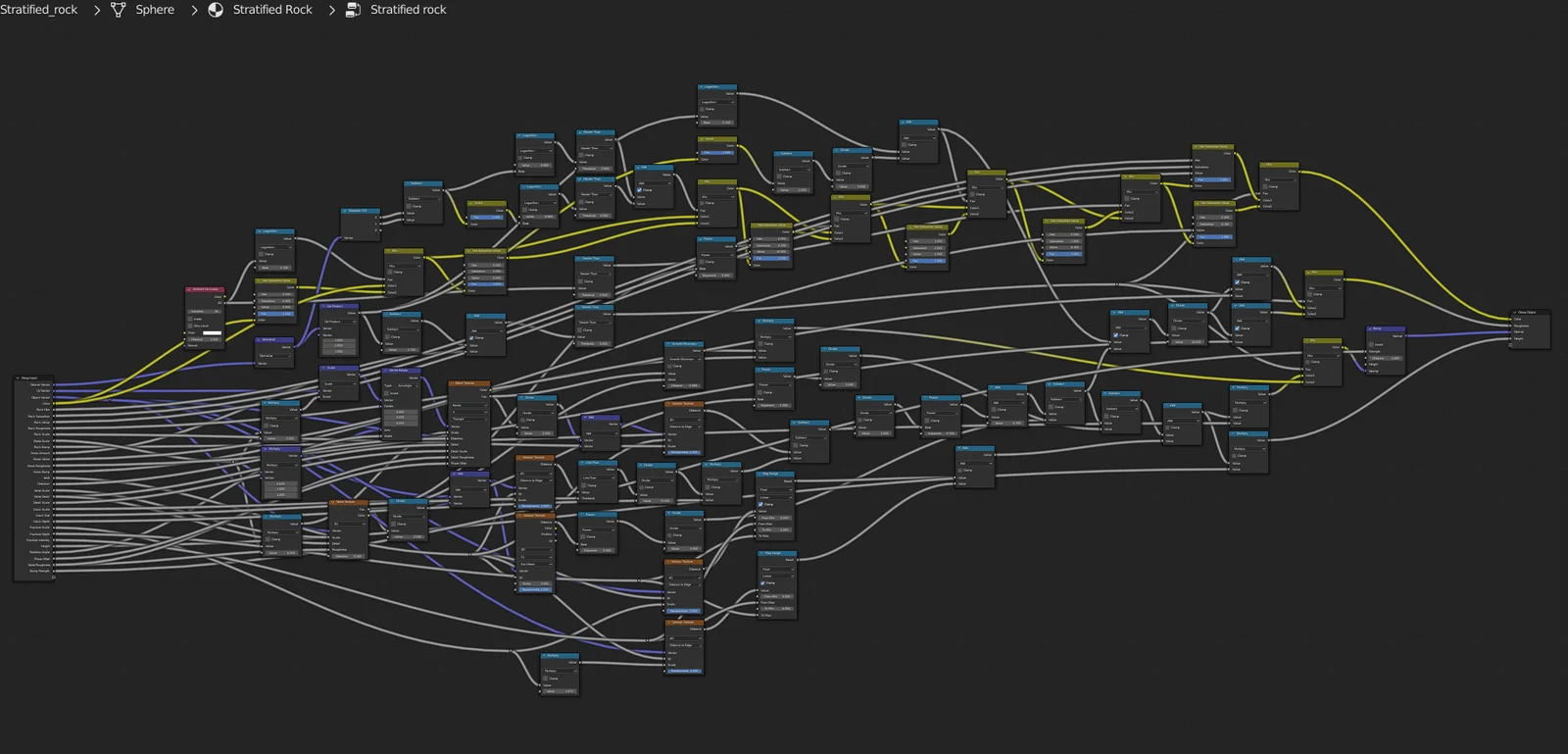The width and height of the screenshot is (1568, 754).
Task: Click the Stratified Rock material breadcrumb label
Action: tap(272, 10)
